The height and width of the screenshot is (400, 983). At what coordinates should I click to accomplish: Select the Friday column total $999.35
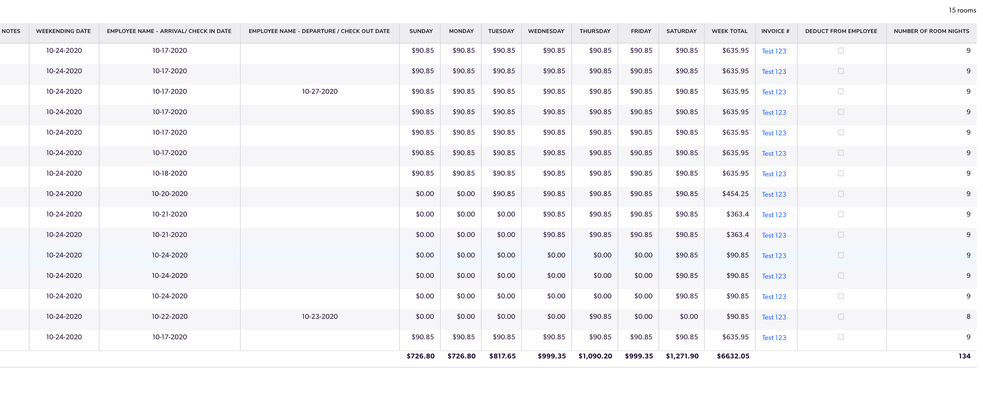pos(638,356)
